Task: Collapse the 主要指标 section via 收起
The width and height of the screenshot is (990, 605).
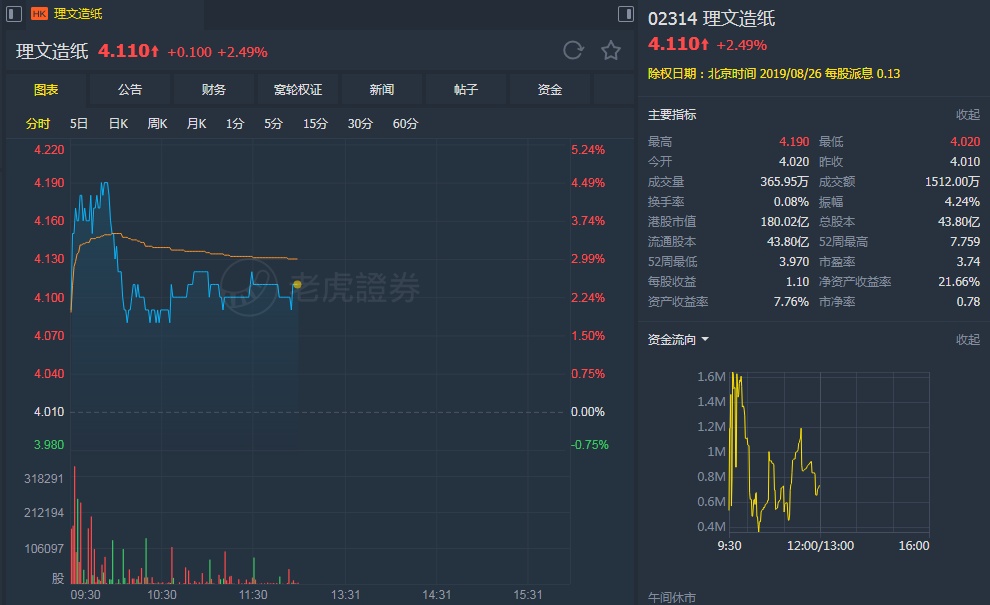Action: click(967, 115)
